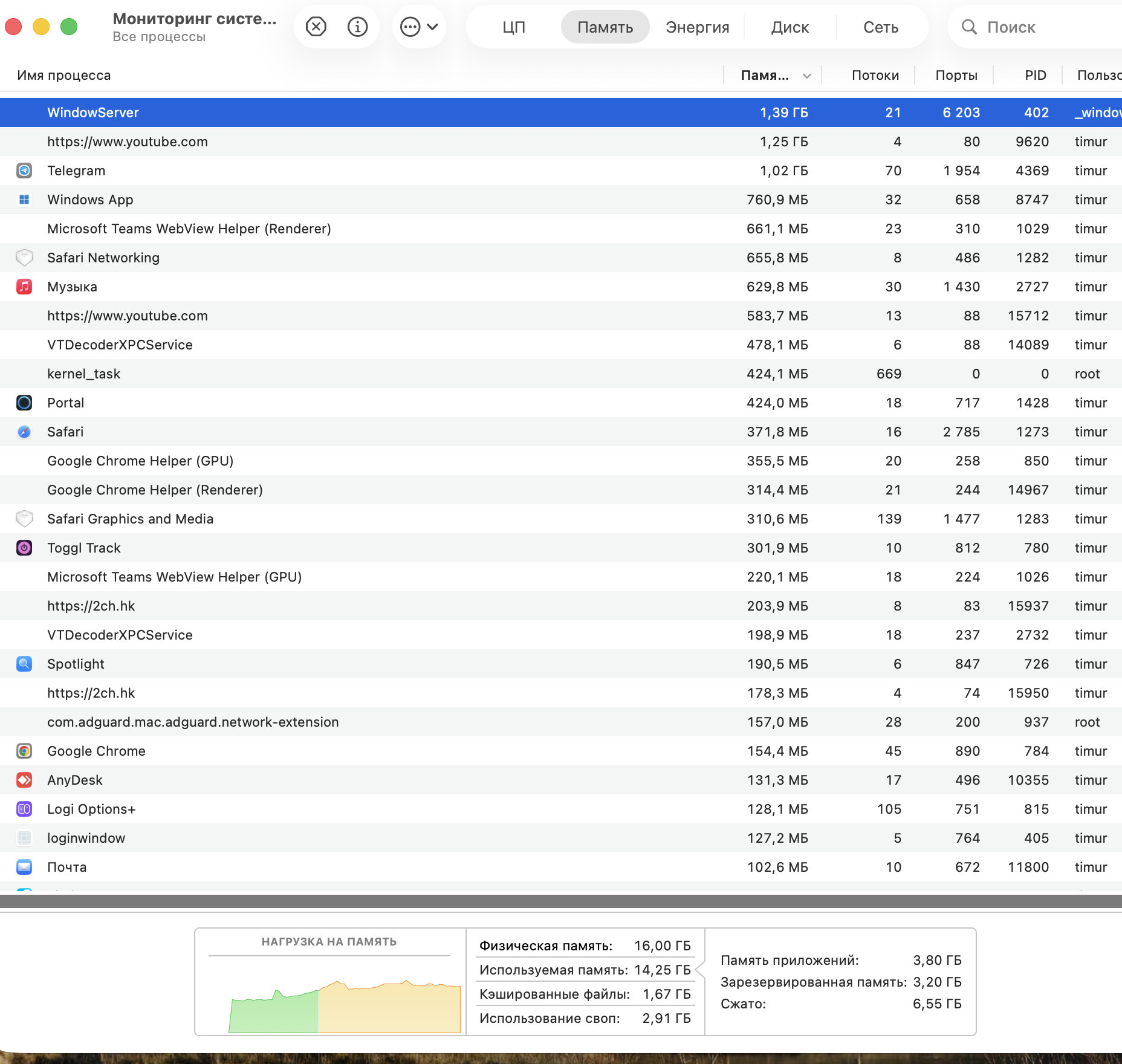Switch to the Память tab
The image size is (1122, 1064).
coord(605,27)
